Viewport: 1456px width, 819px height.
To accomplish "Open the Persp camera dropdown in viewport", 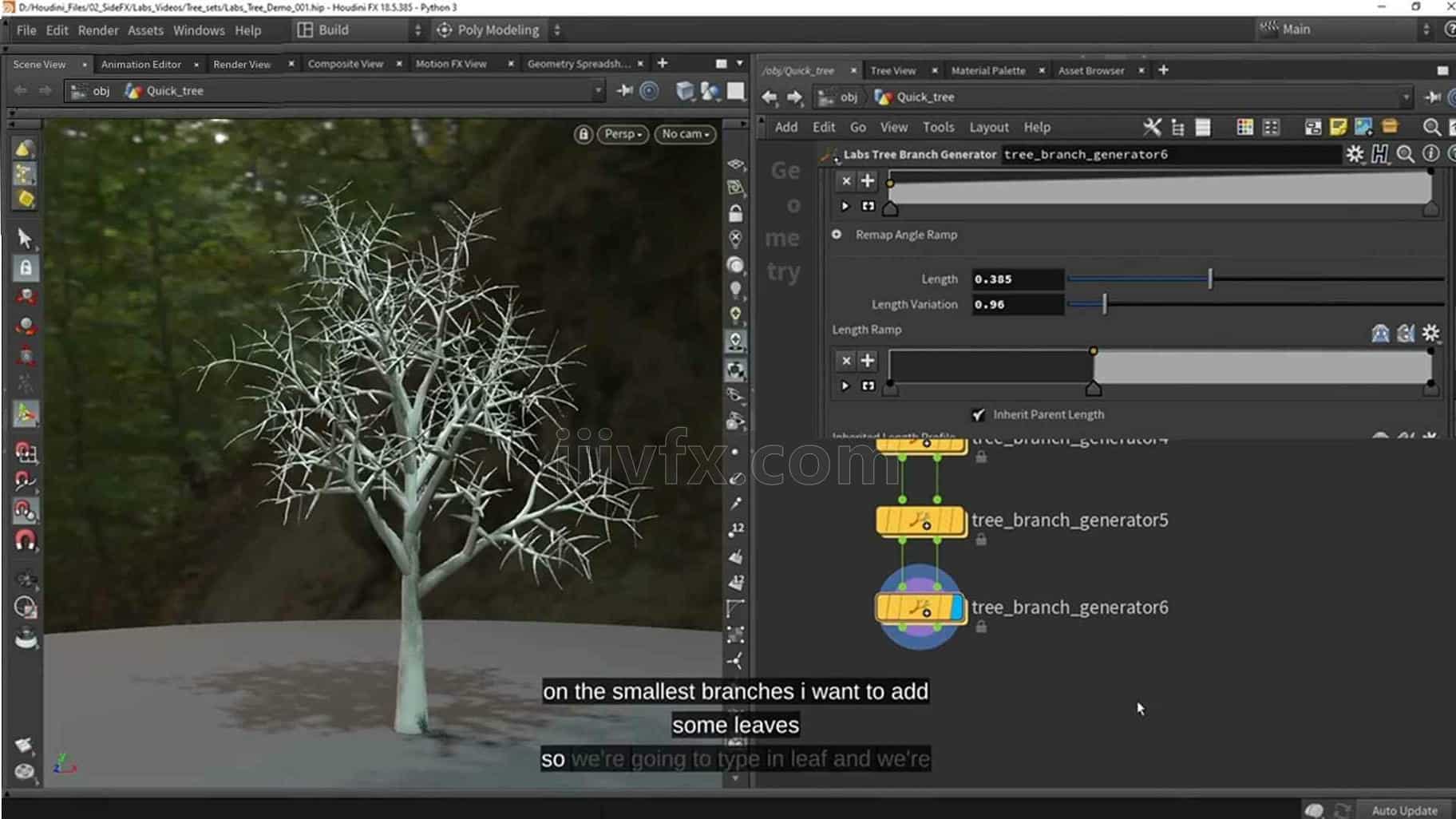I will click(623, 134).
